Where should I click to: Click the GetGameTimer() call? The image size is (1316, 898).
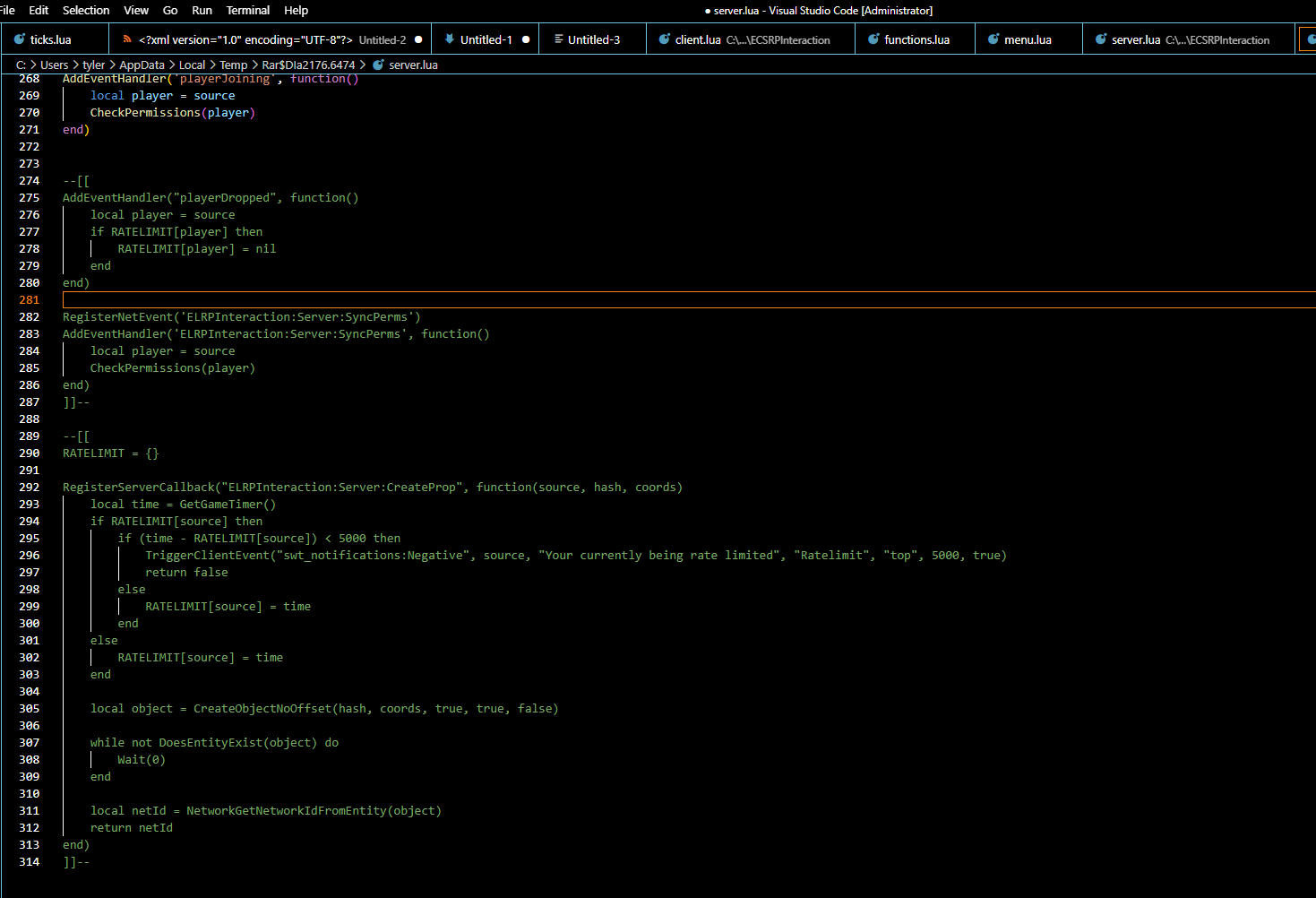tap(228, 505)
